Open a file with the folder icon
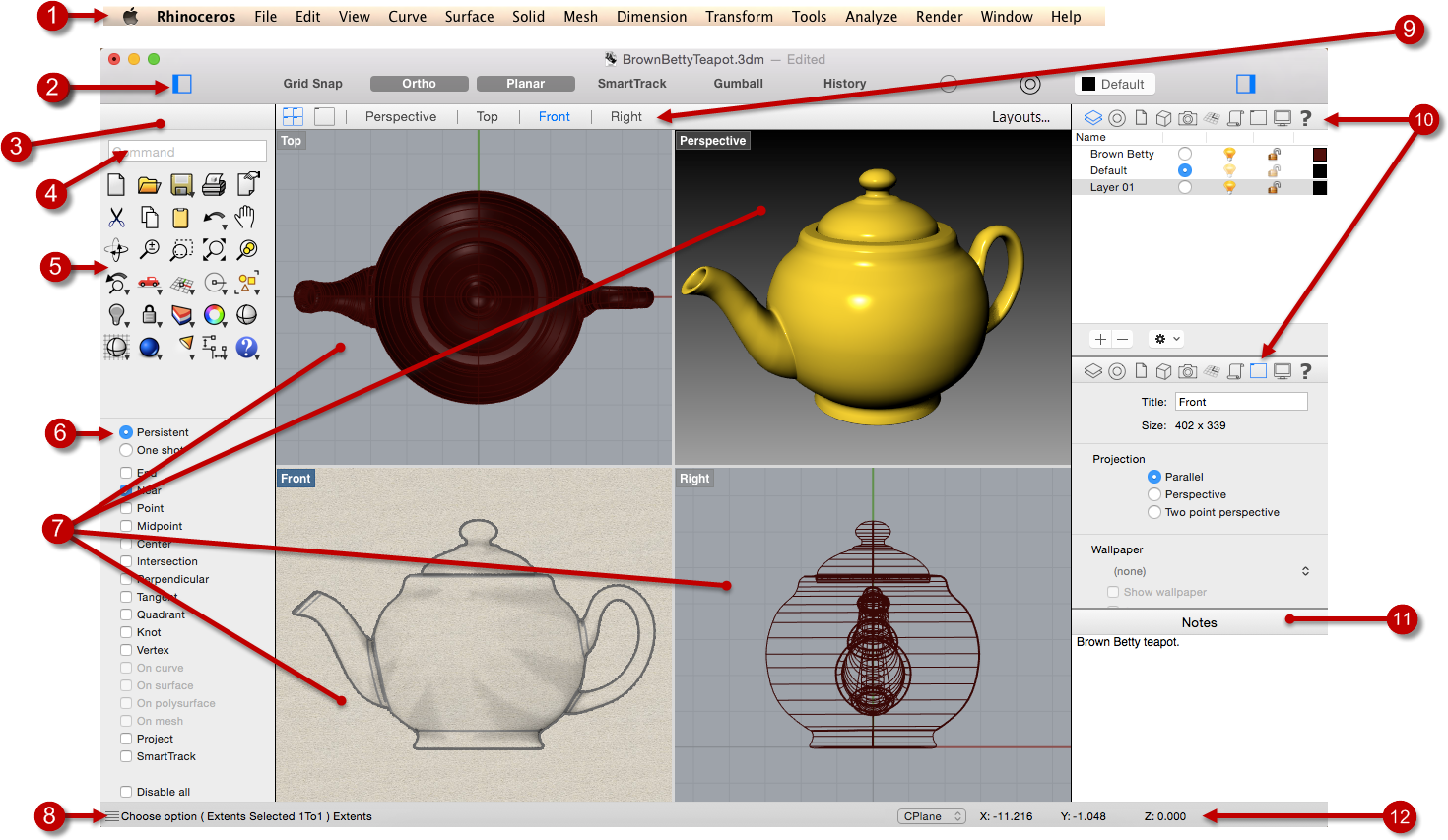 [x=149, y=184]
